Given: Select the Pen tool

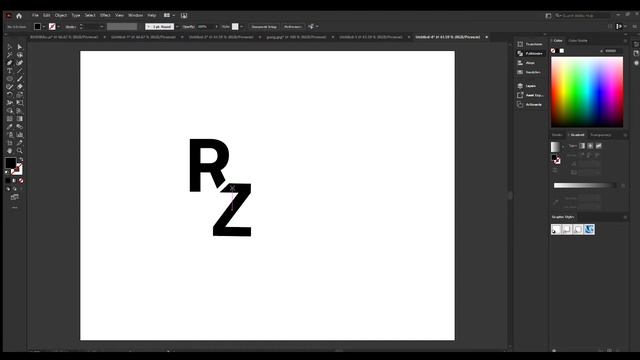Looking at the screenshot, I should coord(10,63).
